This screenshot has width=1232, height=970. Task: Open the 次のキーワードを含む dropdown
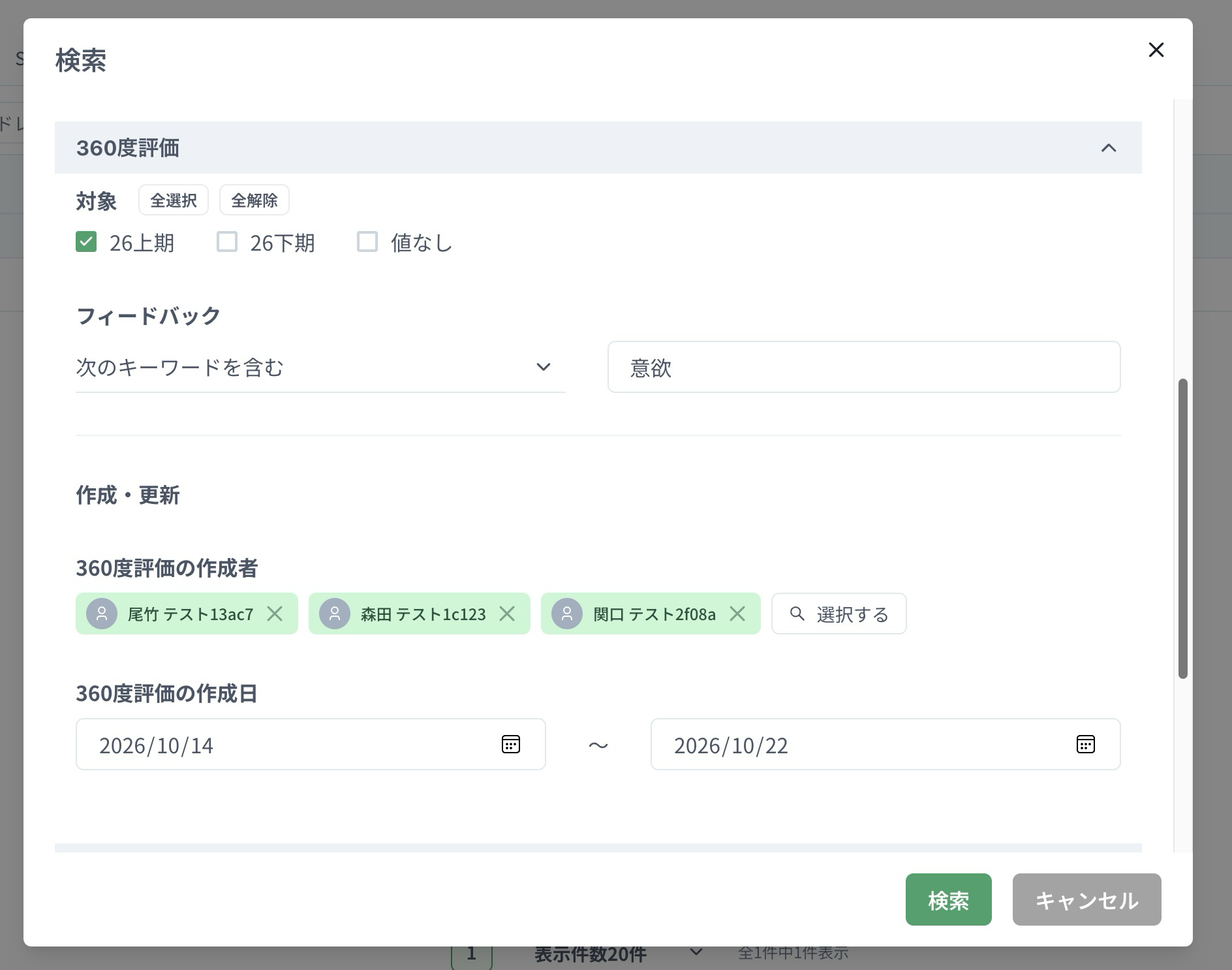point(320,367)
